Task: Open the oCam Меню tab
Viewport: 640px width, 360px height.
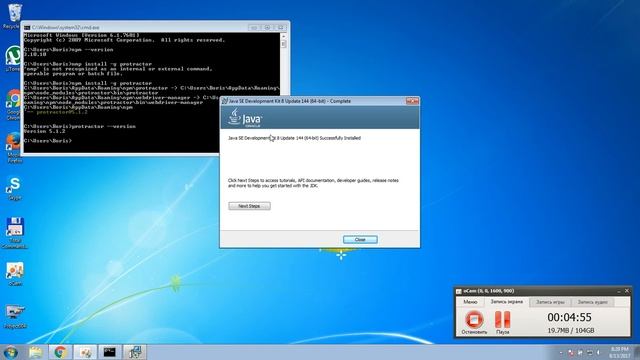Action: 470,302
